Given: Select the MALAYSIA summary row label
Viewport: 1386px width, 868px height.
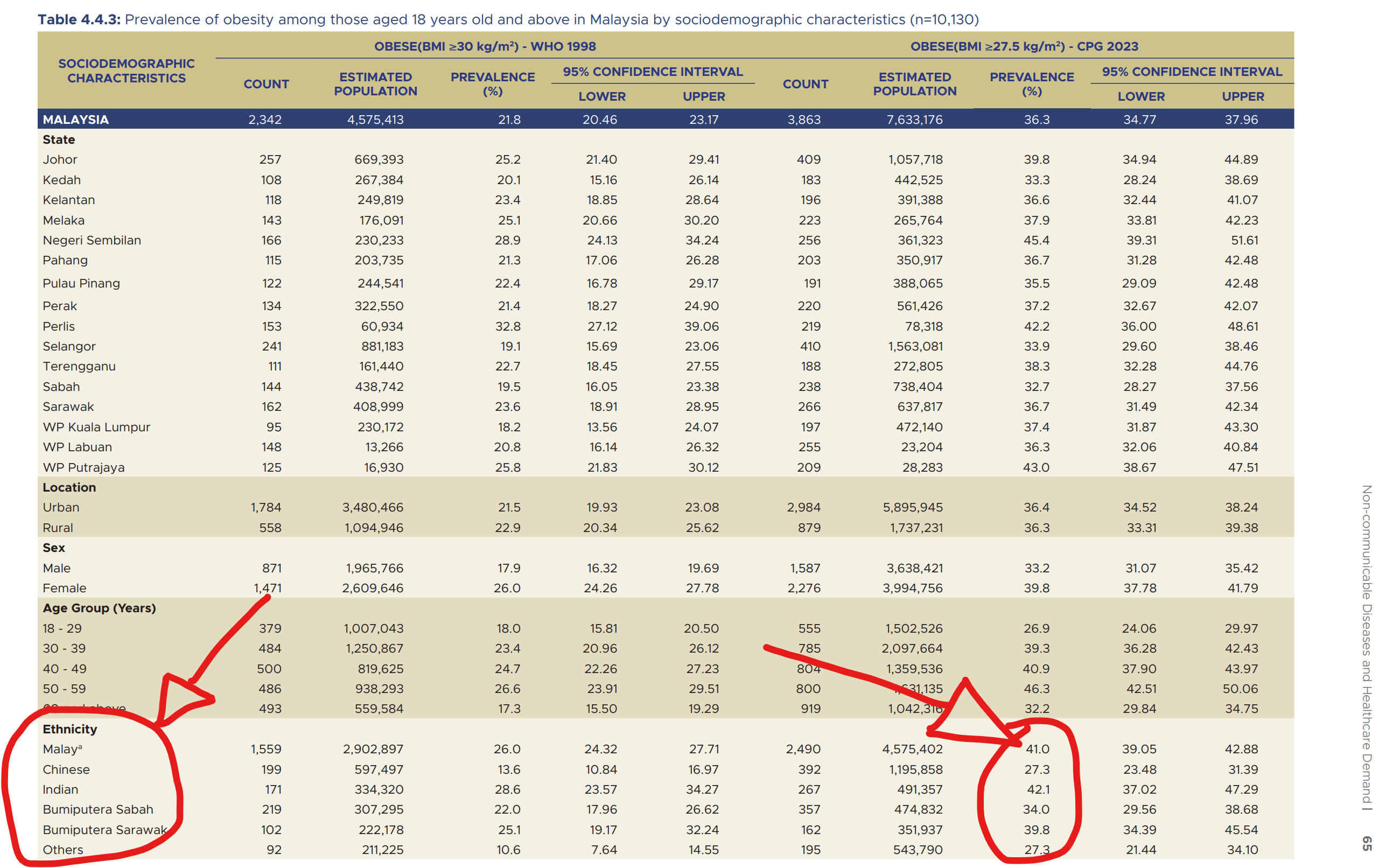Looking at the screenshot, I should point(76,120).
